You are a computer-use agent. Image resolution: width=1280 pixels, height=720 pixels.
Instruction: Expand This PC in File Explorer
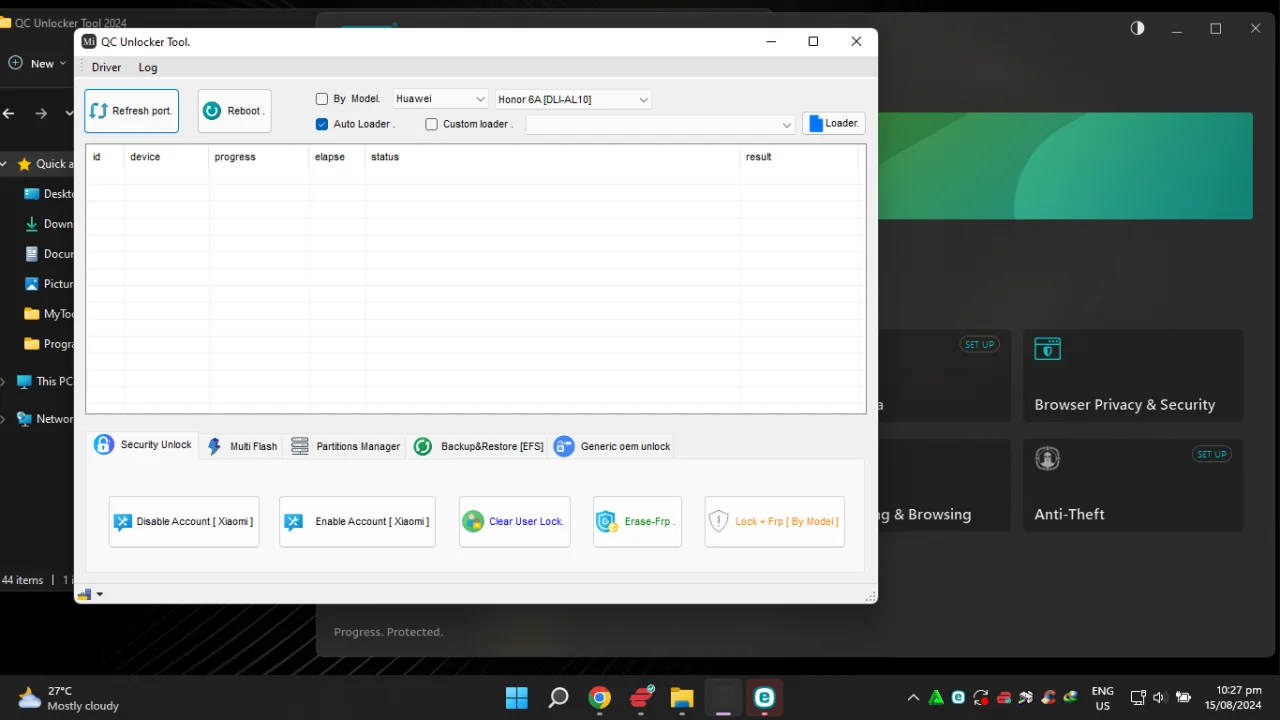pos(4,381)
